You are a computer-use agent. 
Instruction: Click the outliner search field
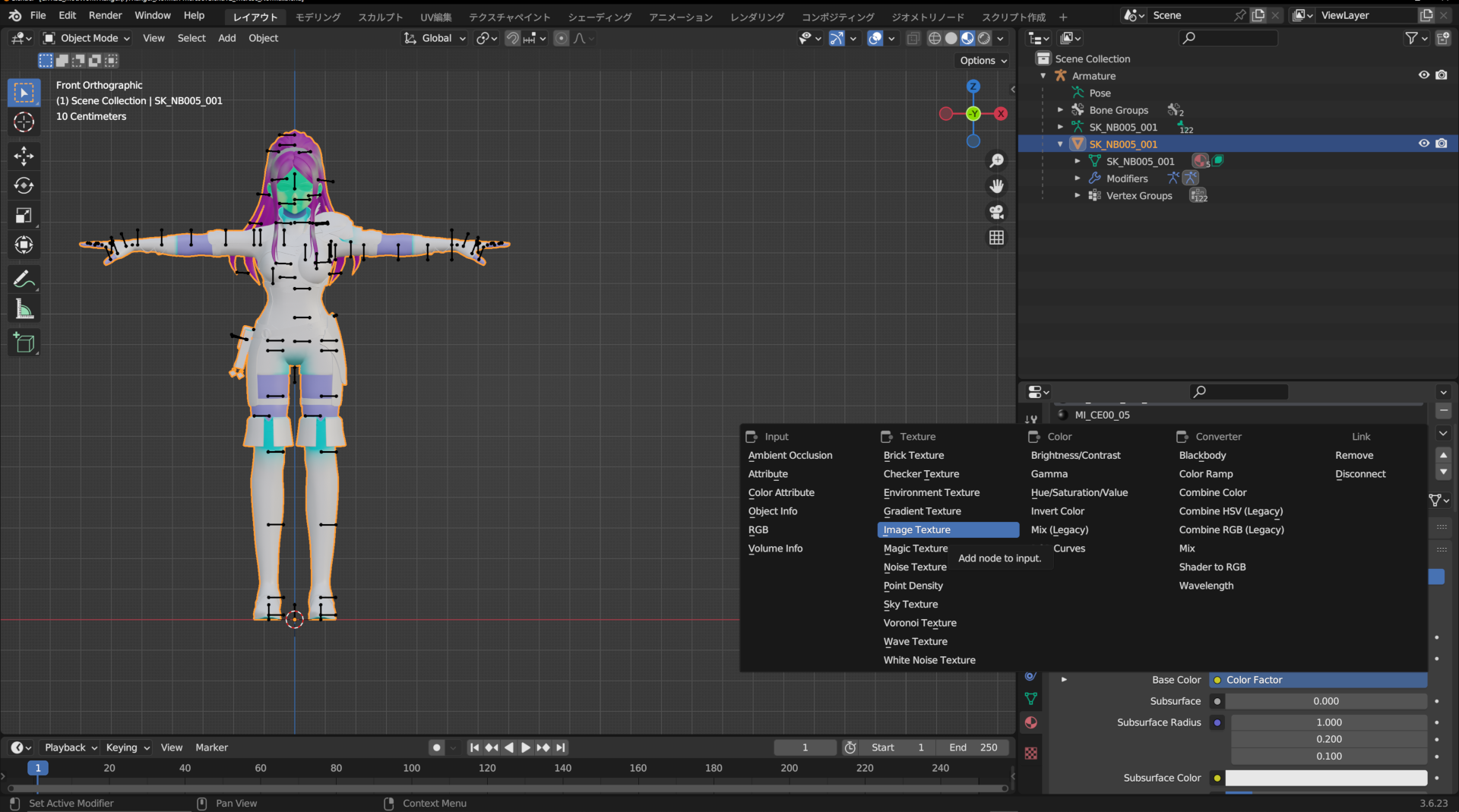1228,38
